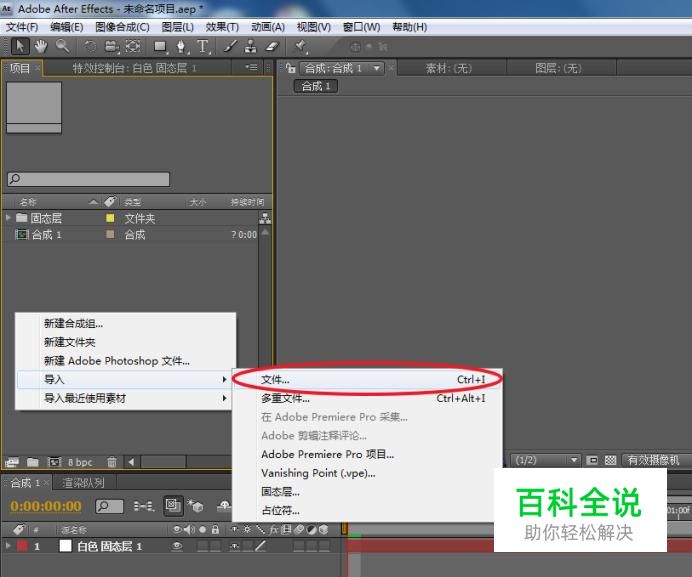Viewport: 692px width, 577px height.
Task: Open the Project panel options menu icon
Action: point(251,68)
